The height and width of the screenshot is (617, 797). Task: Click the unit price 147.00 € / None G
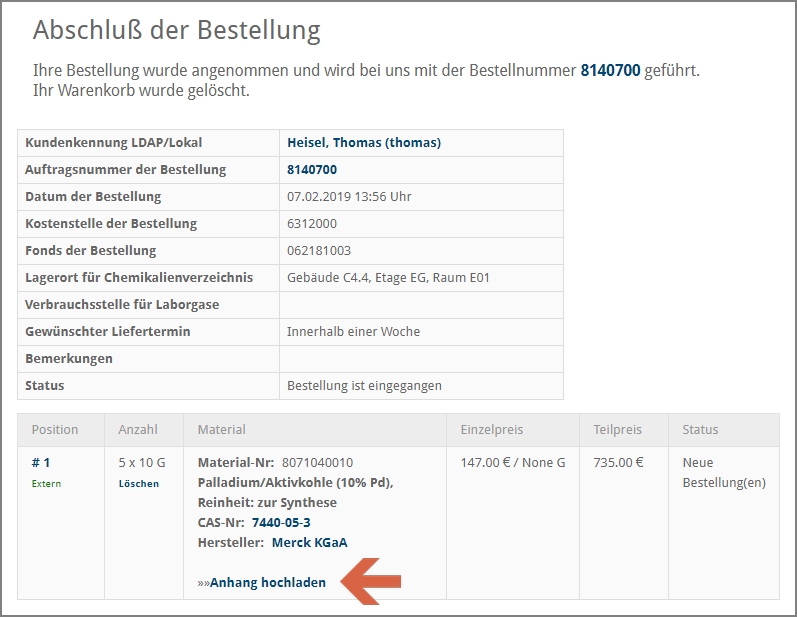[513, 462]
